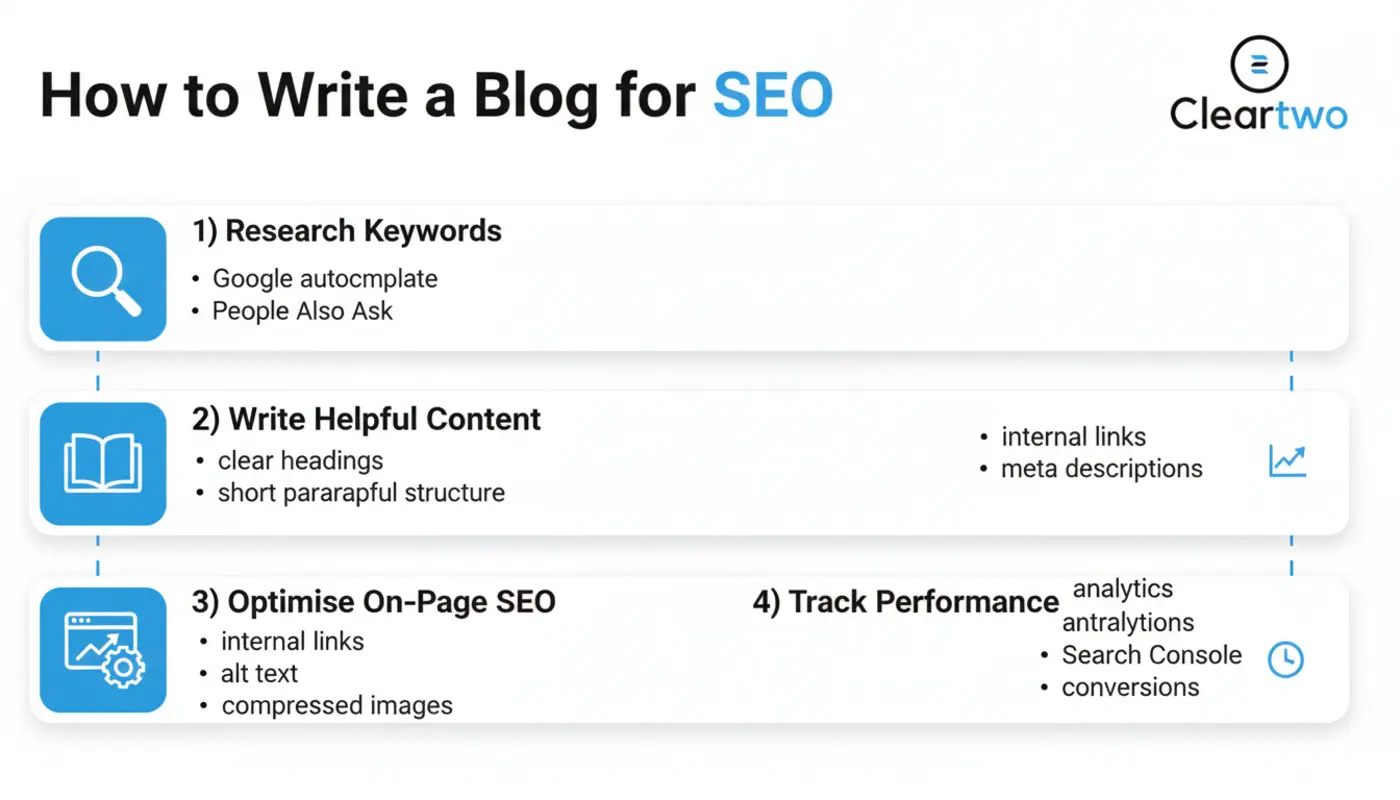
Task: Click the circular Cleartwo logo icon
Action: (x=1259, y=64)
